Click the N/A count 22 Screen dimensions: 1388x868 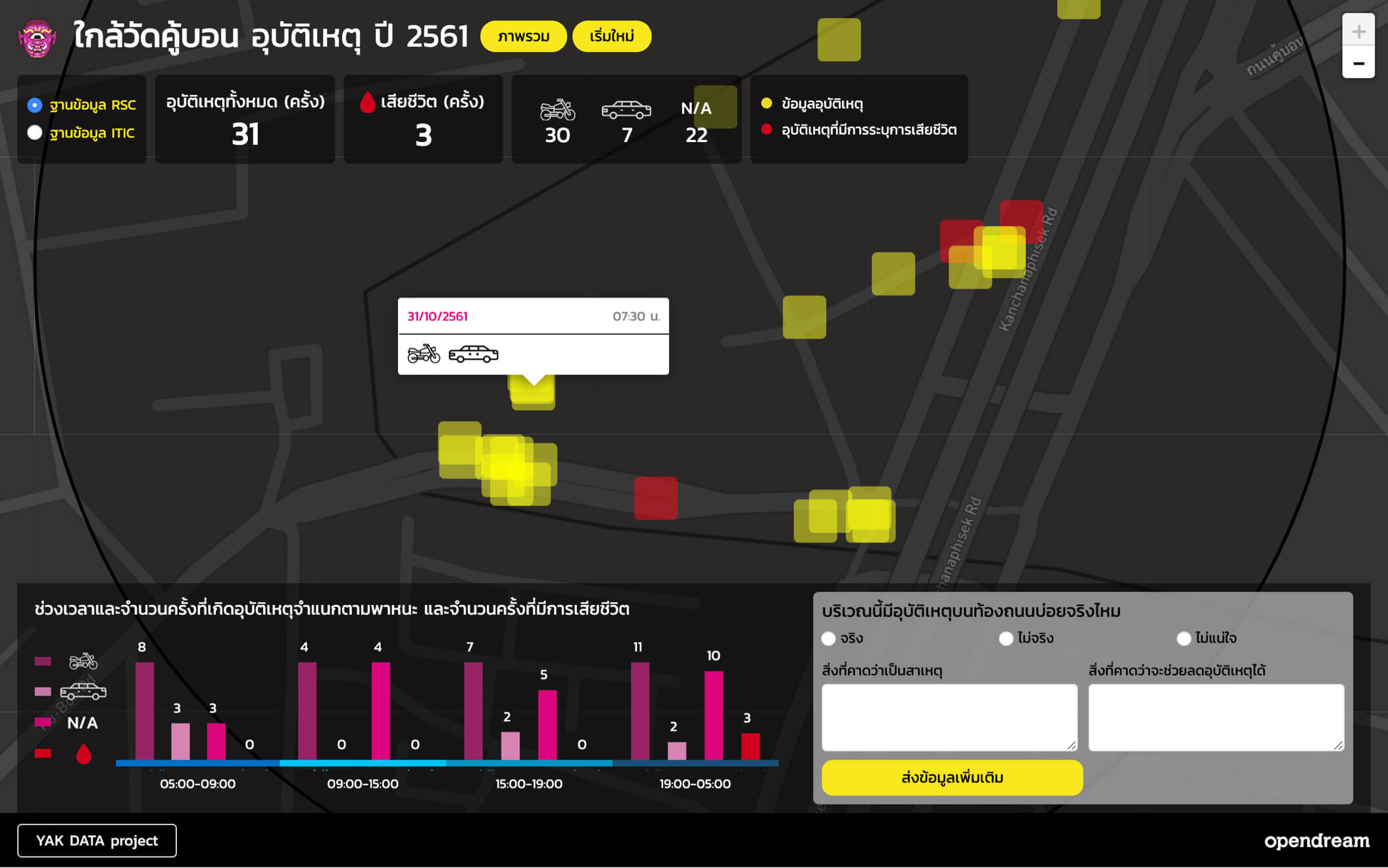click(x=697, y=135)
